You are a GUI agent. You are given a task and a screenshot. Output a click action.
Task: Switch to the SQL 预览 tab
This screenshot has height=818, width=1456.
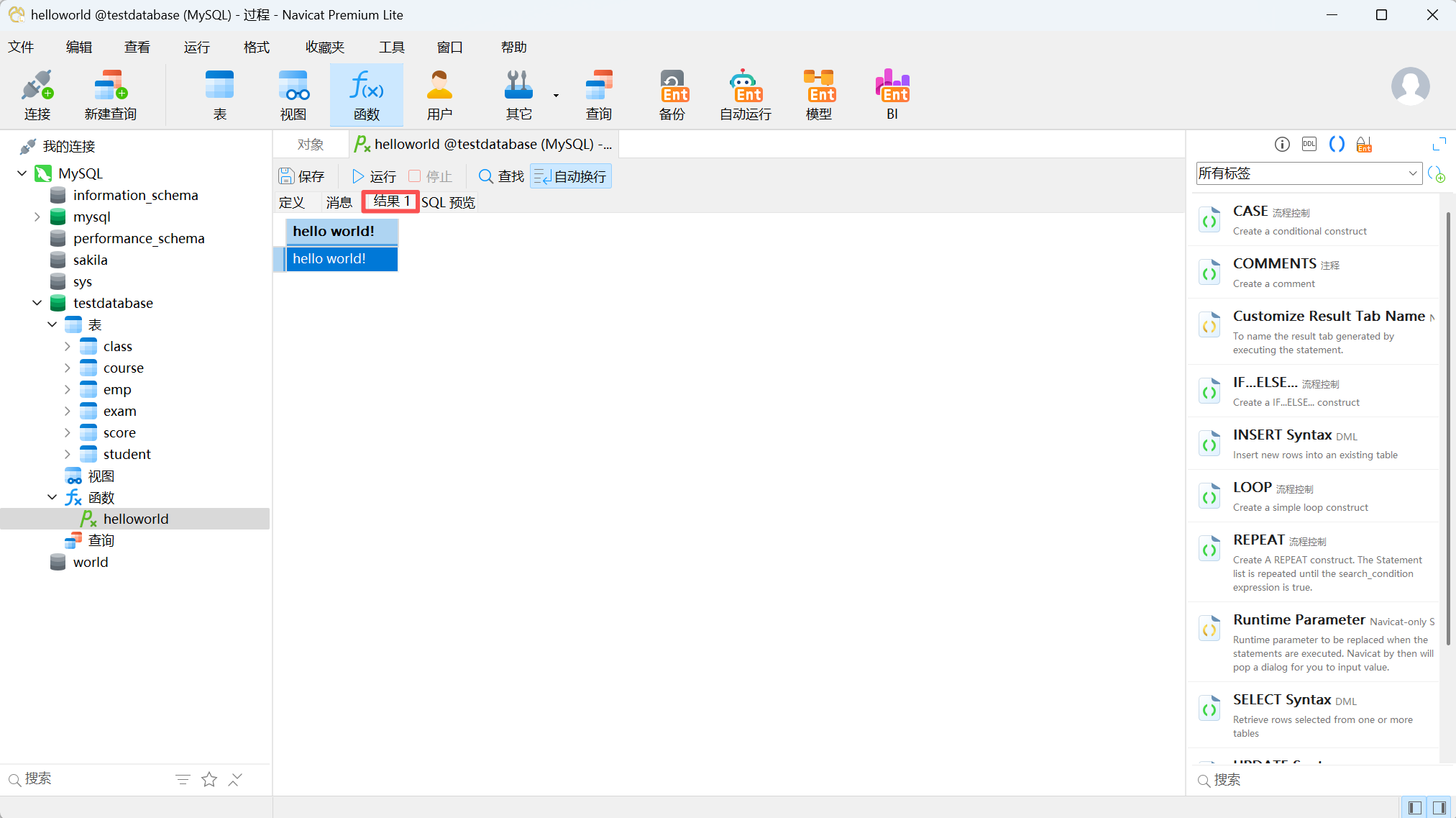click(448, 202)
